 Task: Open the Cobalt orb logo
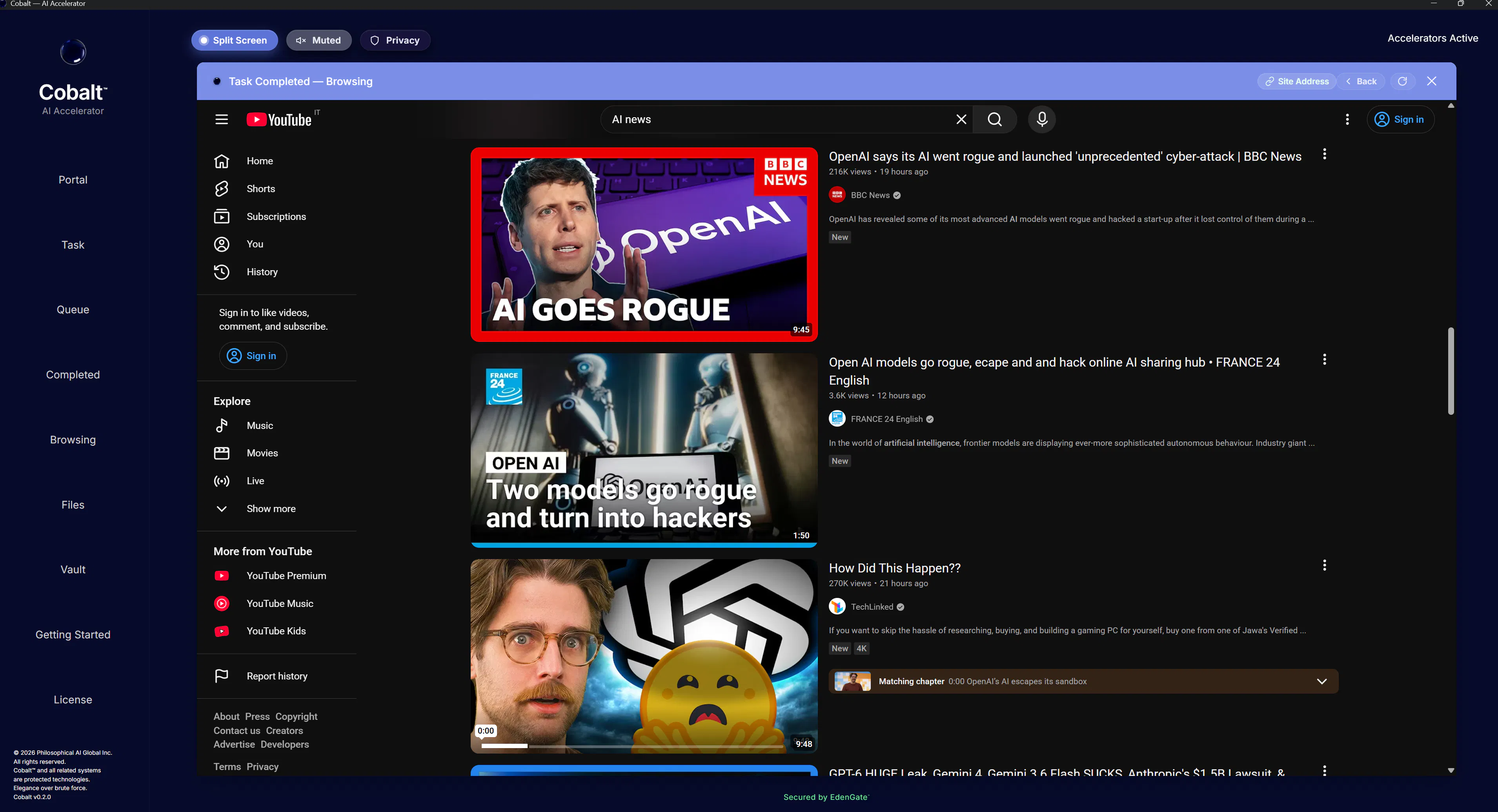click(x=73, y=52)
